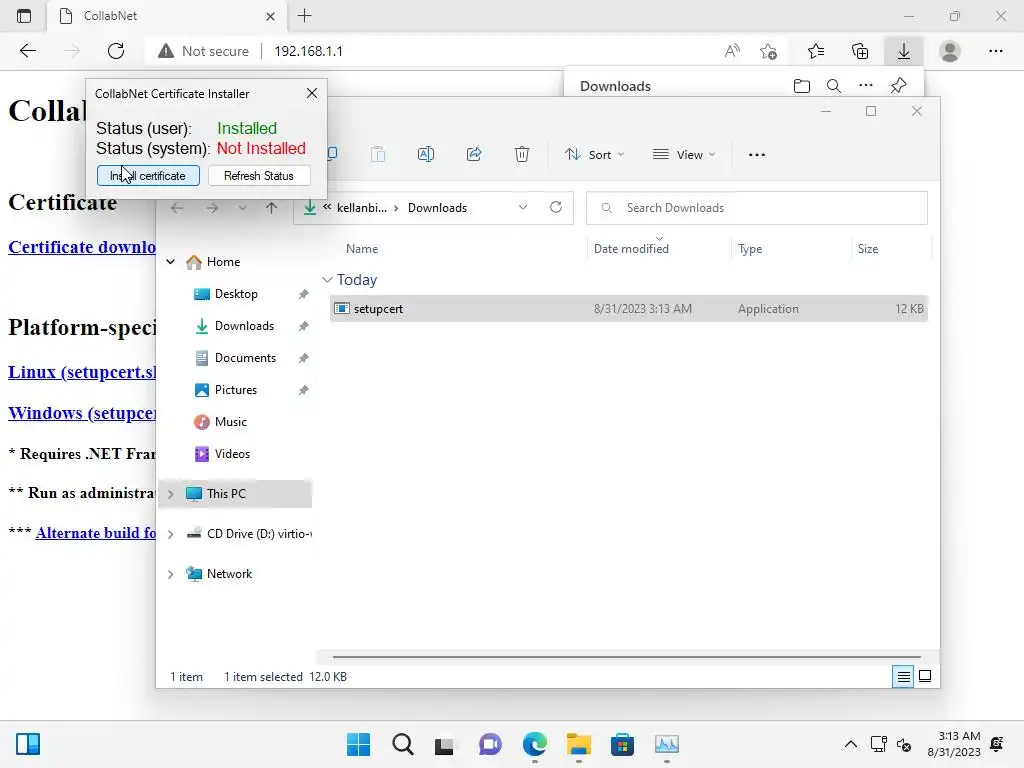Viewport: 1024px width, 768px height.
Task: Open the View dropdown in Explorer
Action: coord(684,155)
